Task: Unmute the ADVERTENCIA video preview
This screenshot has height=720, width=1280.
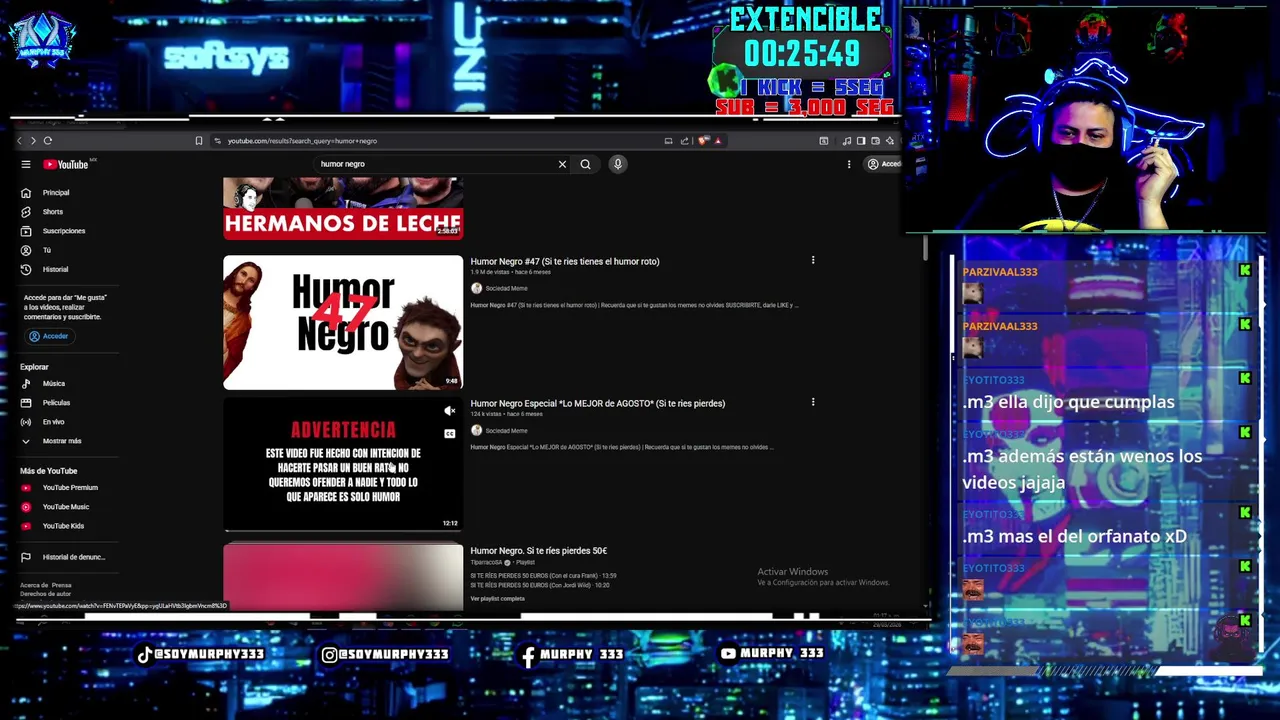Action: pos(450,411)
